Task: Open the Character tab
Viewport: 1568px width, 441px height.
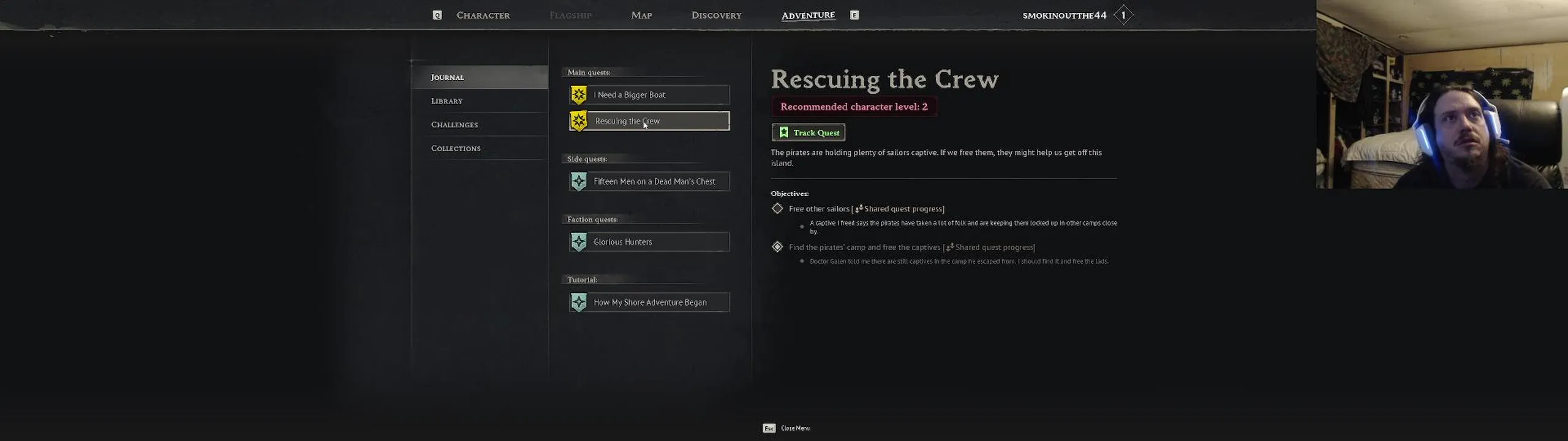Action: tap(483, 15)
